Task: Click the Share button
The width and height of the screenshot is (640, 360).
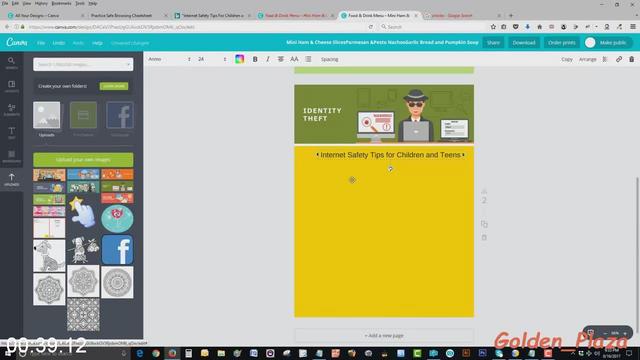Action: point(493,42)
